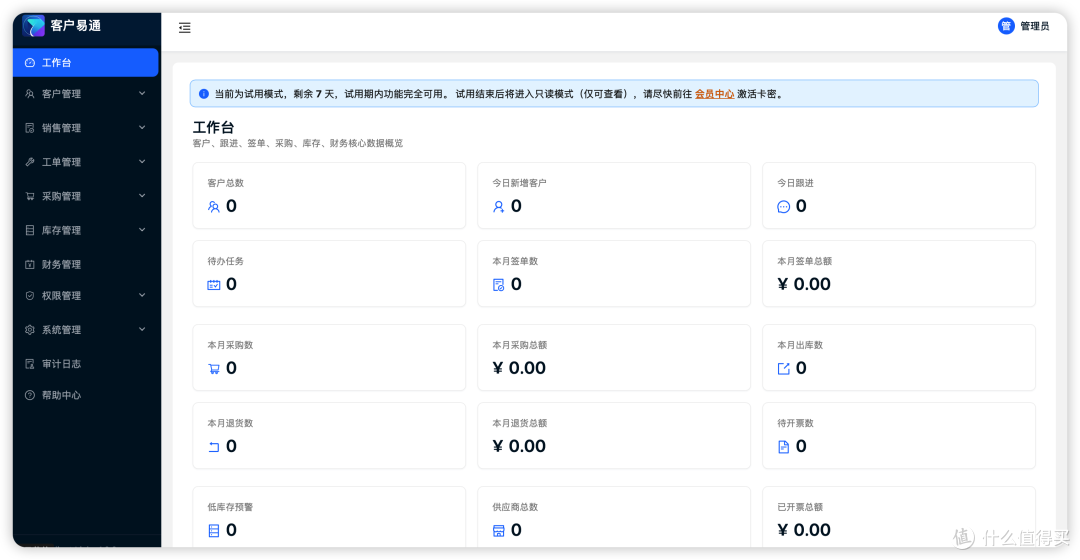Click the 本月退货数 return arrow icon
This screenshot has width=1080, height=560.
pyautogui.click(x=214, y=447)
